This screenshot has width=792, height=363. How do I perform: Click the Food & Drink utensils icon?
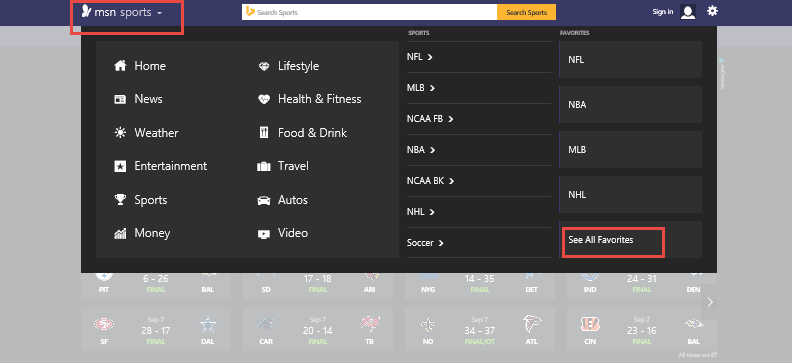(x=264, y=133)
